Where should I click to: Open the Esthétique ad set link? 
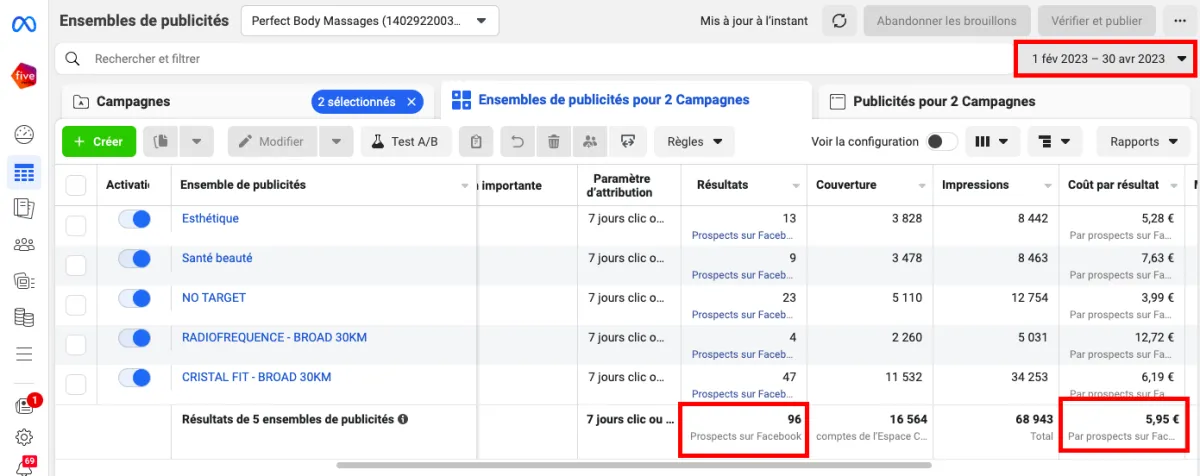pos(210,218)
